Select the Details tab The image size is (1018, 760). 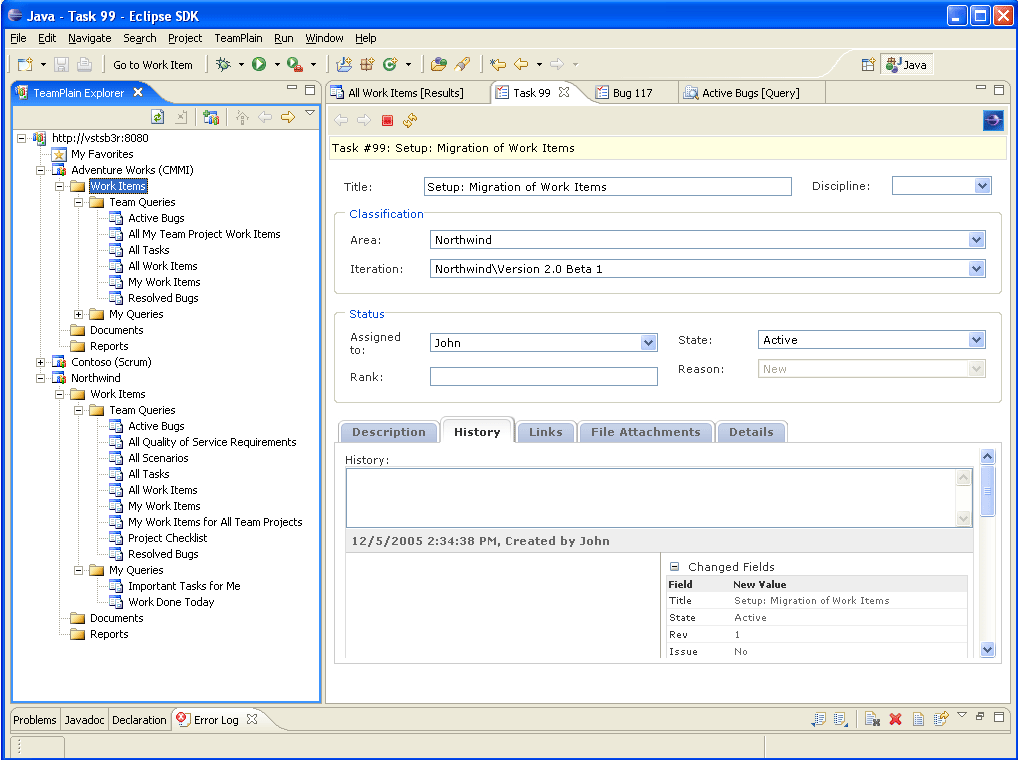click(x=751, y=432)
